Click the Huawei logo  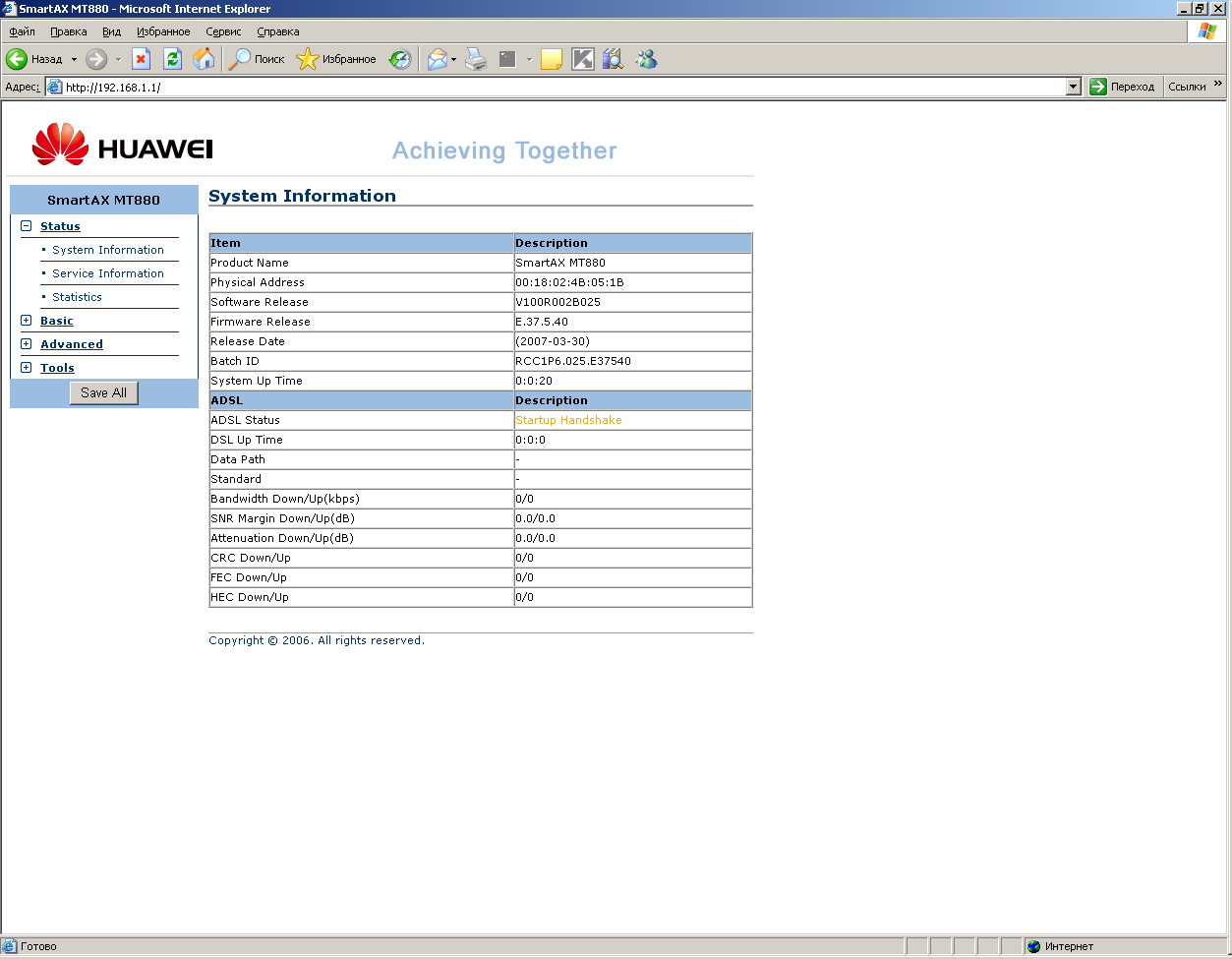[x=122, y=145]
